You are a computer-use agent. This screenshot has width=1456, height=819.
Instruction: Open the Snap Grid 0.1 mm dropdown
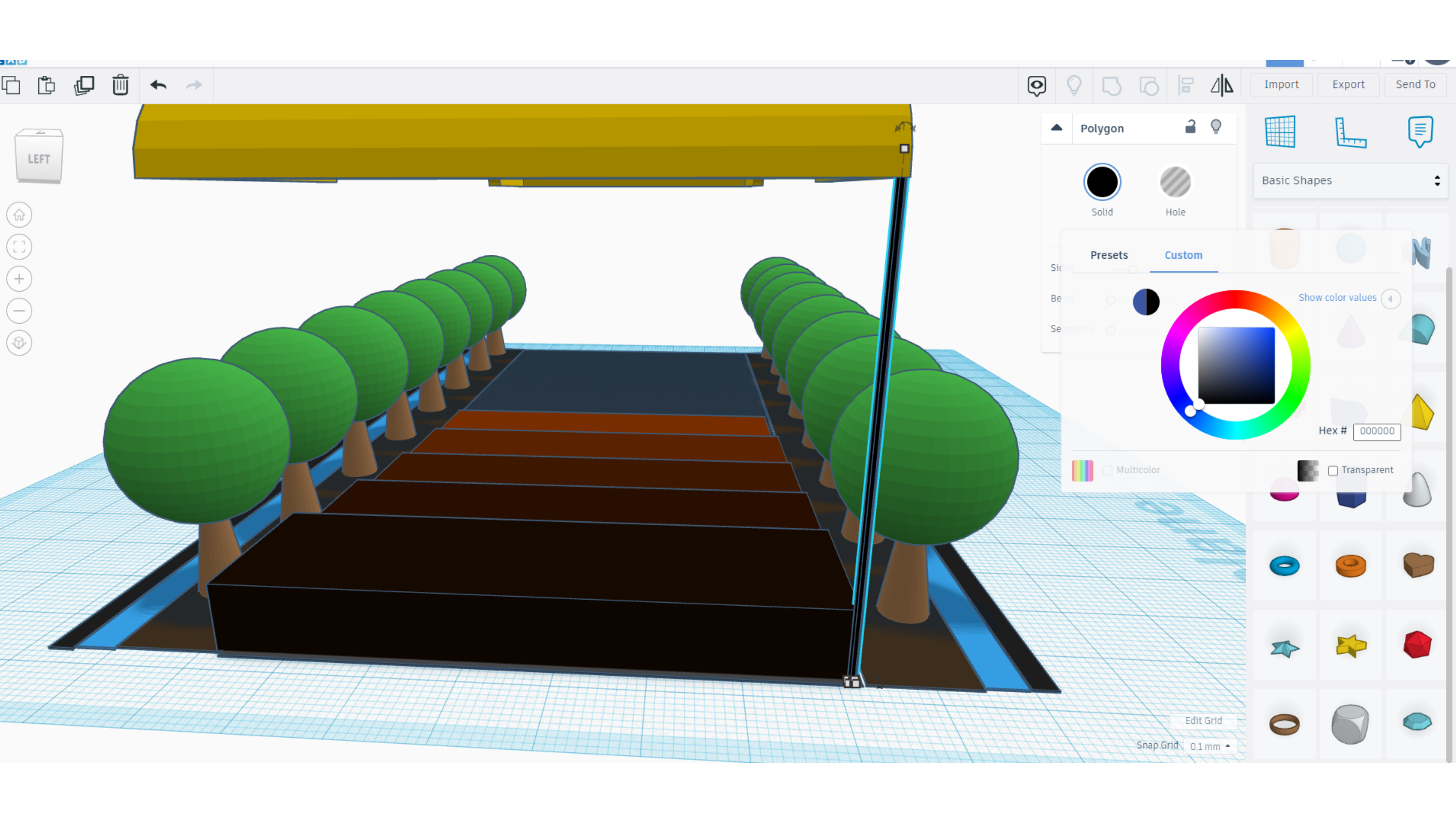pos(1210,746)
